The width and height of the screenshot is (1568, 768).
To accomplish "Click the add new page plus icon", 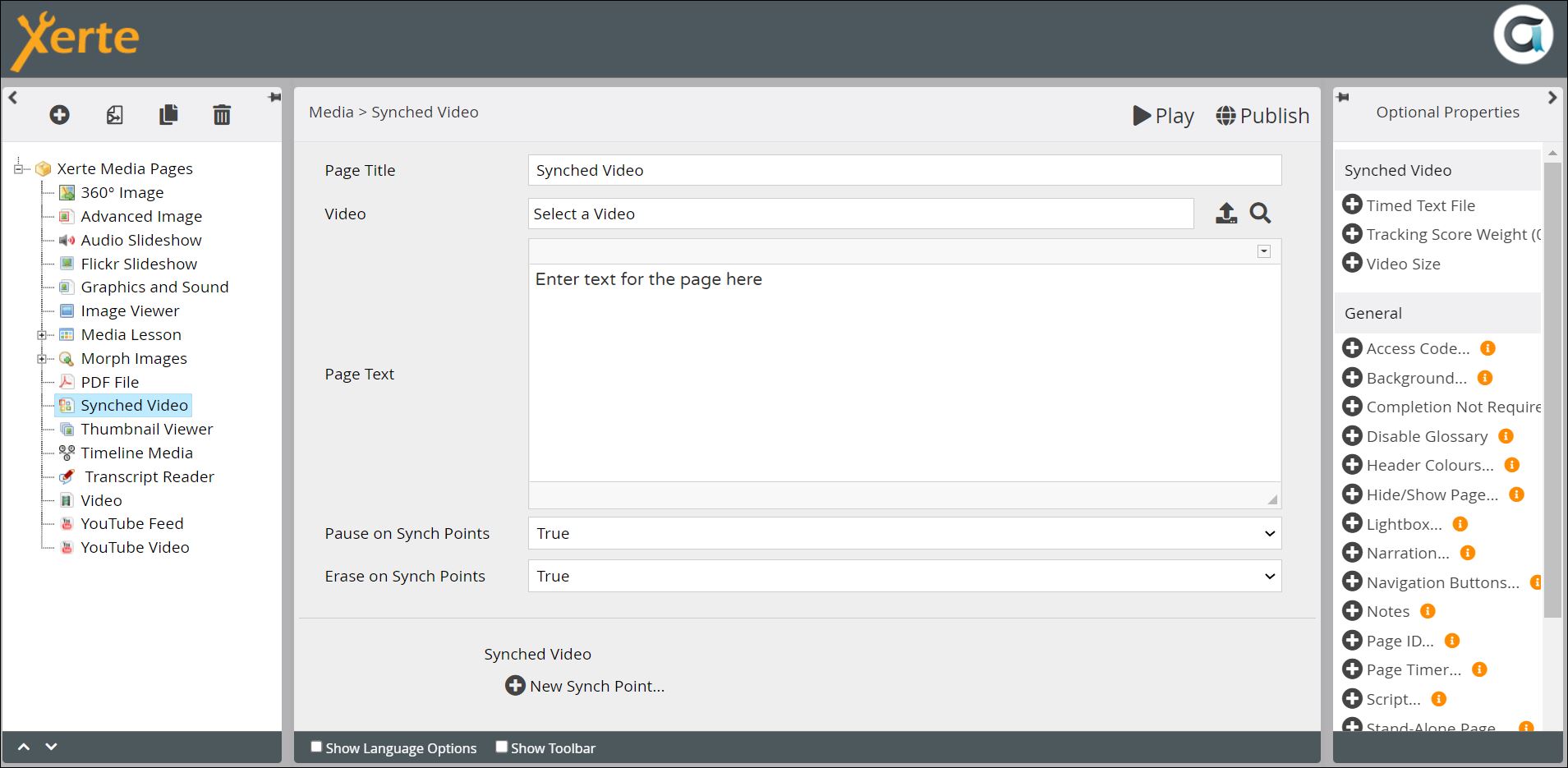I will [x=59, y=115].
